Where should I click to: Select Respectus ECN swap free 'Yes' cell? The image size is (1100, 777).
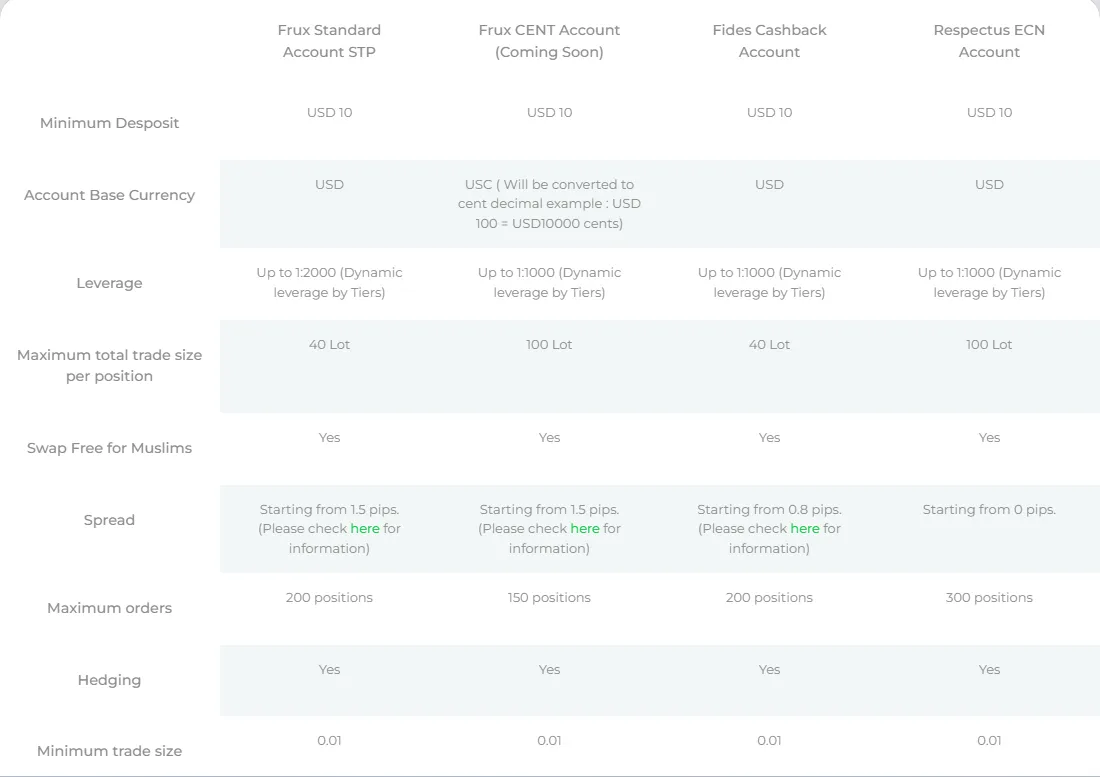(989, 438)
